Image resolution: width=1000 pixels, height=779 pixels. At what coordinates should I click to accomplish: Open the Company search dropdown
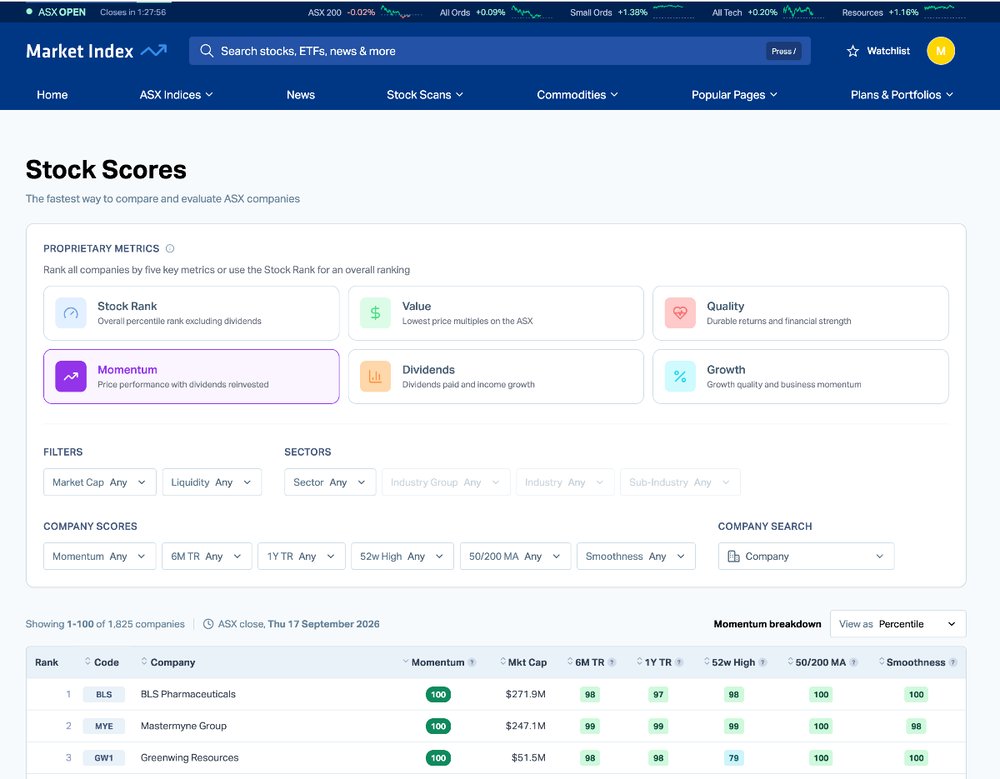806,556
